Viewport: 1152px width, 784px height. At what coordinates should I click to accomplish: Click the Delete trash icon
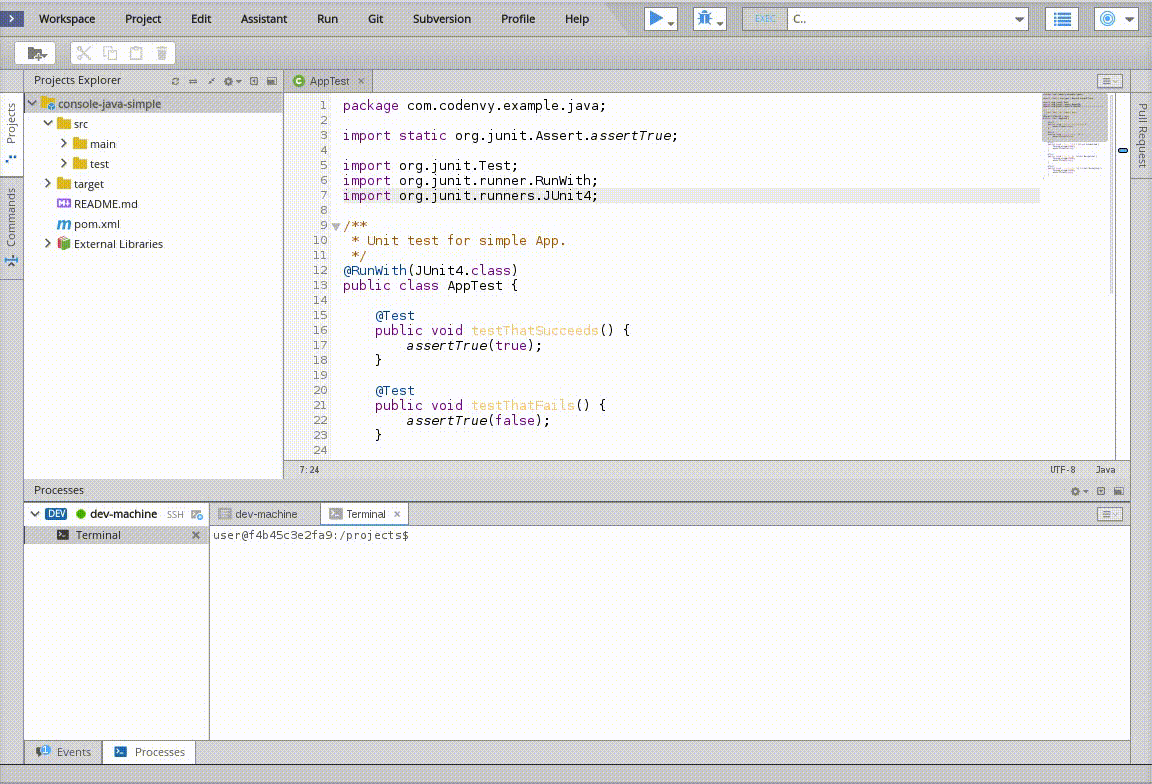coord(162,53)
